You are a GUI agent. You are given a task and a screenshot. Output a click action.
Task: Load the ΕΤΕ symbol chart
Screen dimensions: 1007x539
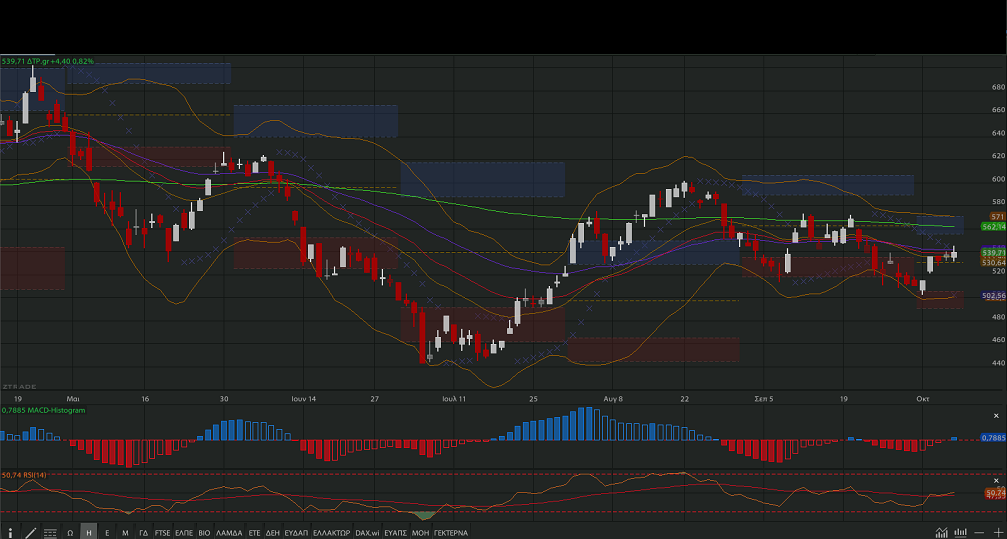(254, 533)
